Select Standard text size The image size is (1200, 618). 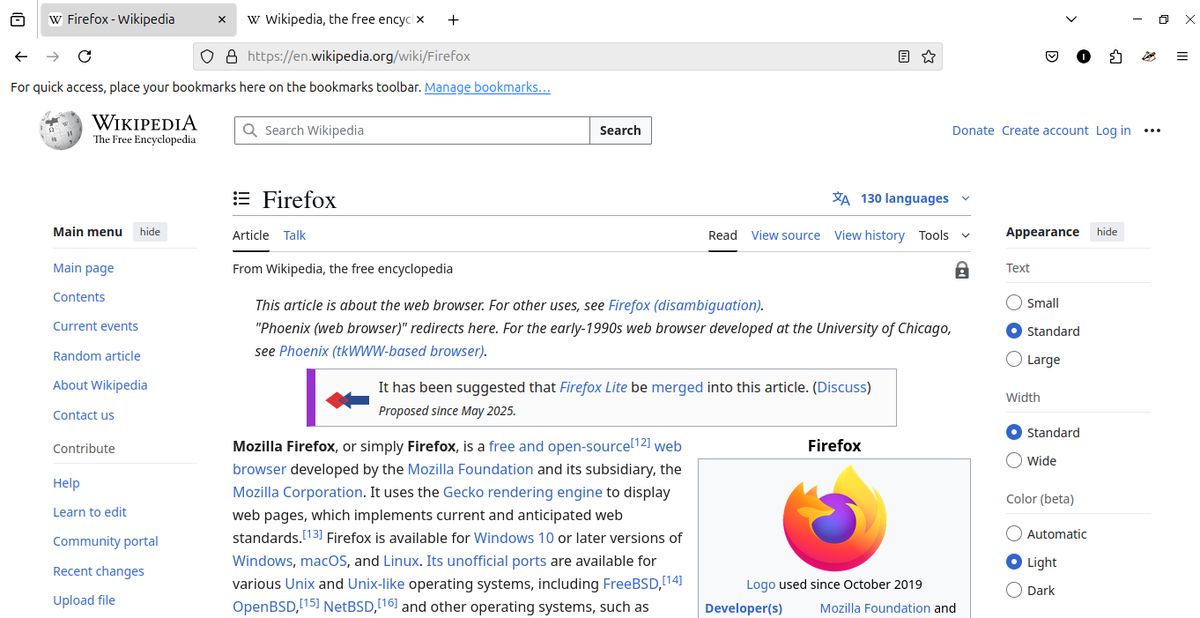pyautogui.click(x=1014, y=331)
